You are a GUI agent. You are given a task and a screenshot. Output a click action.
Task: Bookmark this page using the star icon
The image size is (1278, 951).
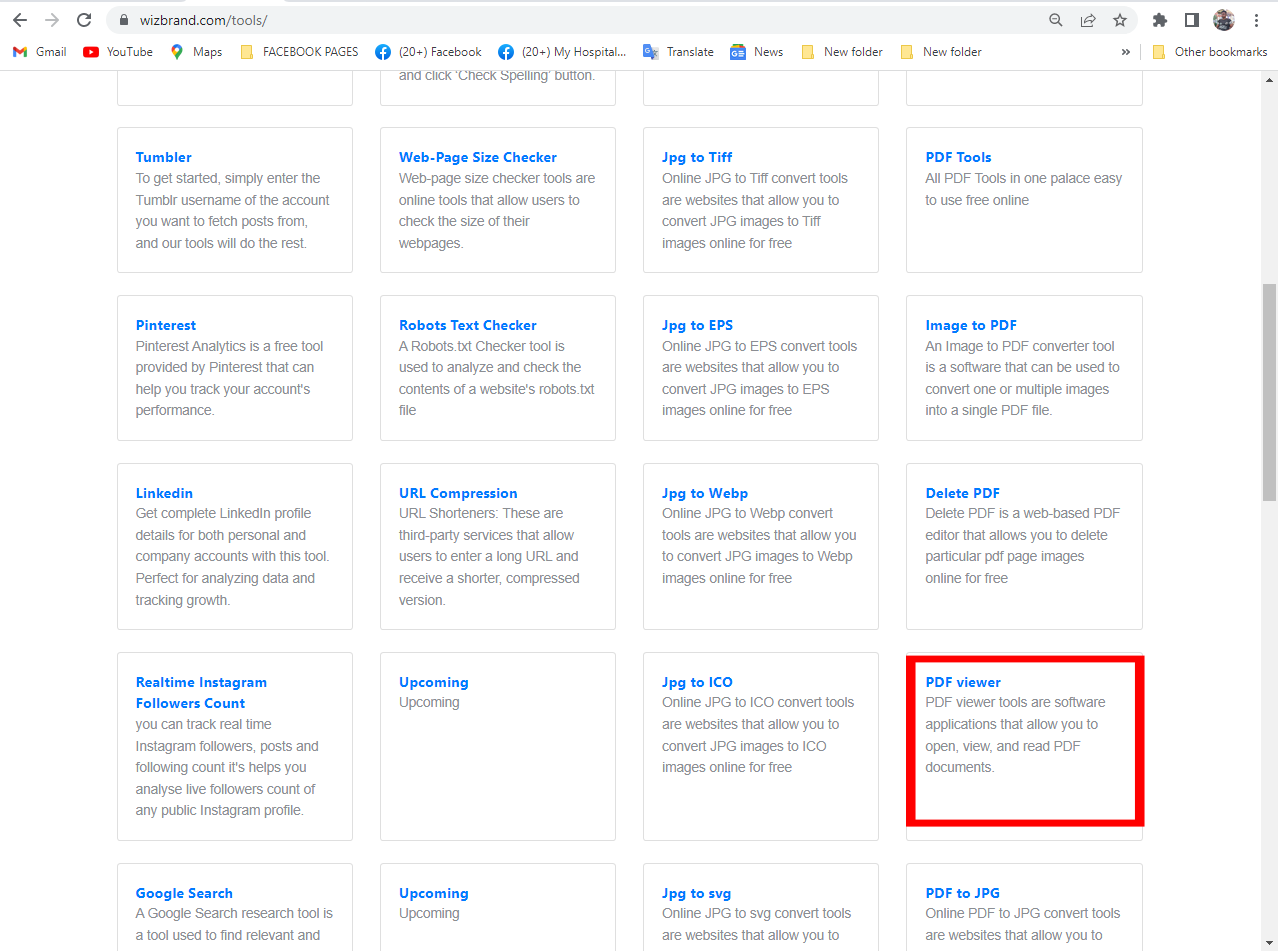(x=1120, y=20)
